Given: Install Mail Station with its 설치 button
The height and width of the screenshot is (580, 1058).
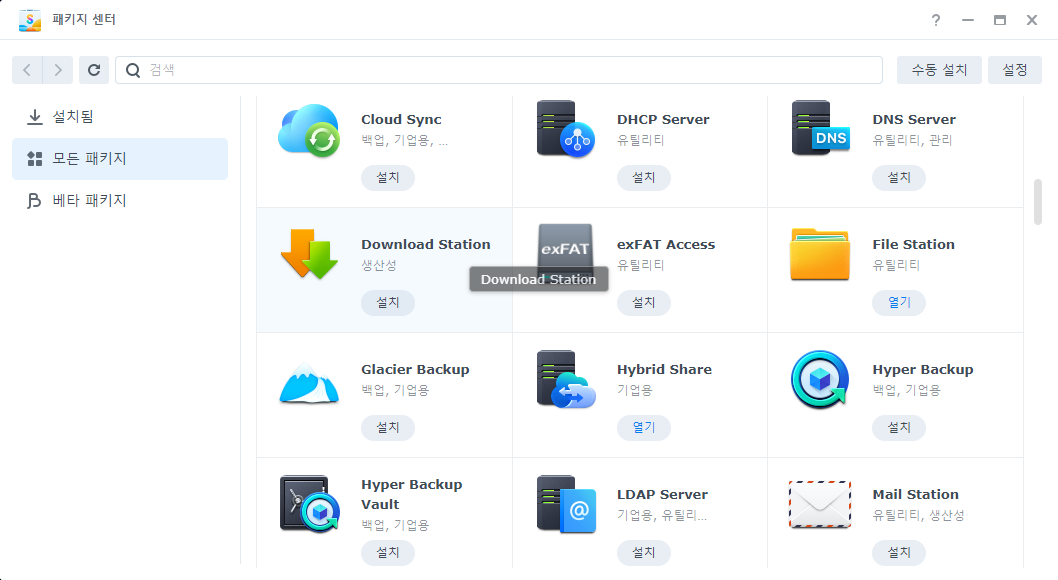Looking at the screenshot, I should click(x=899, y=552).
